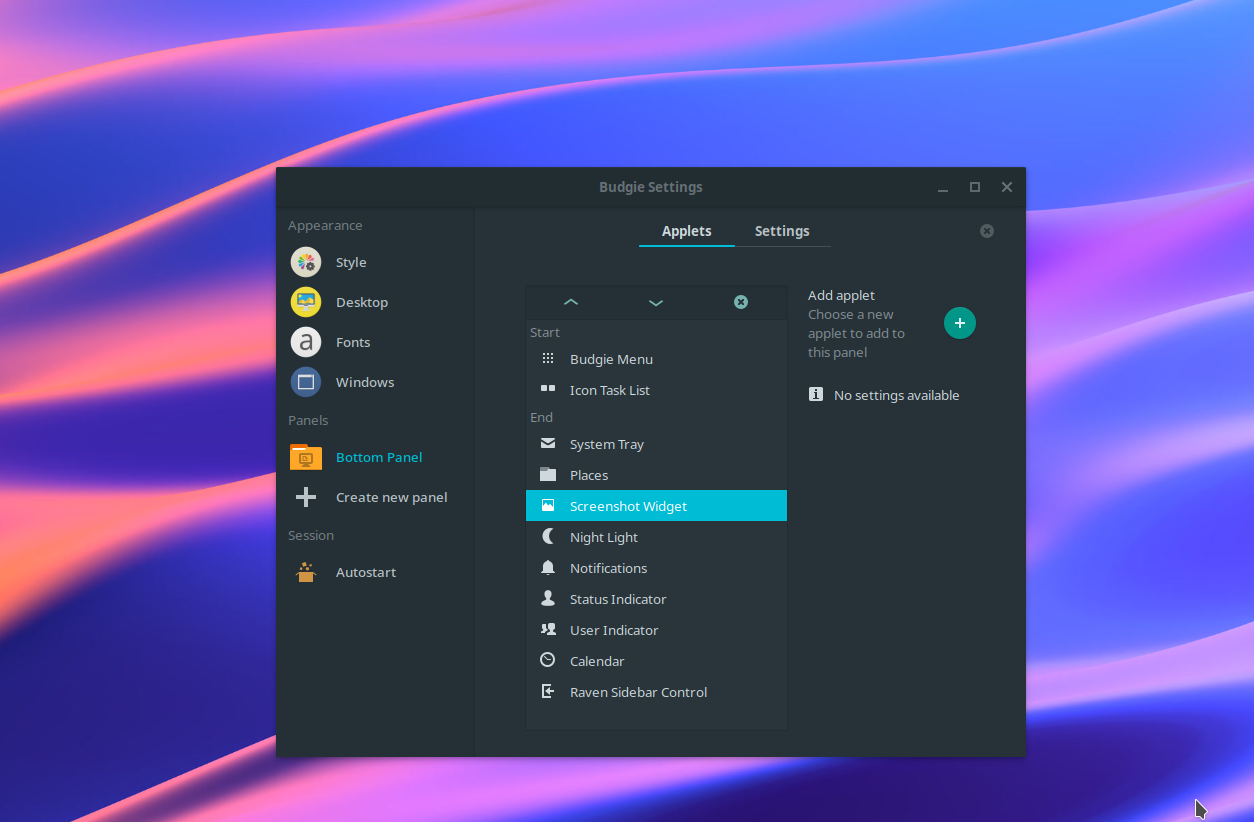Switch to the Settings tab
1254x822 pixels.
[782, 231]
